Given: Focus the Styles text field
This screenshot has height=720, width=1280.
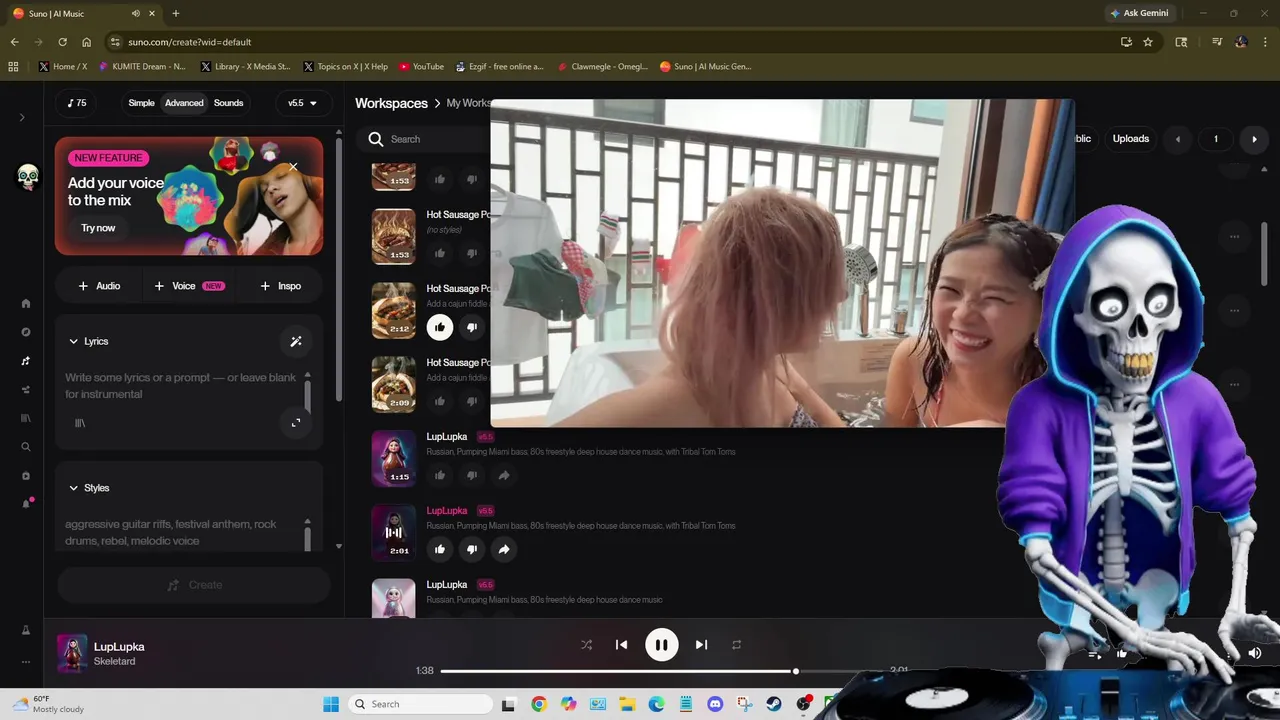Looking at the screenshot, I should click(x=181, y=532).
